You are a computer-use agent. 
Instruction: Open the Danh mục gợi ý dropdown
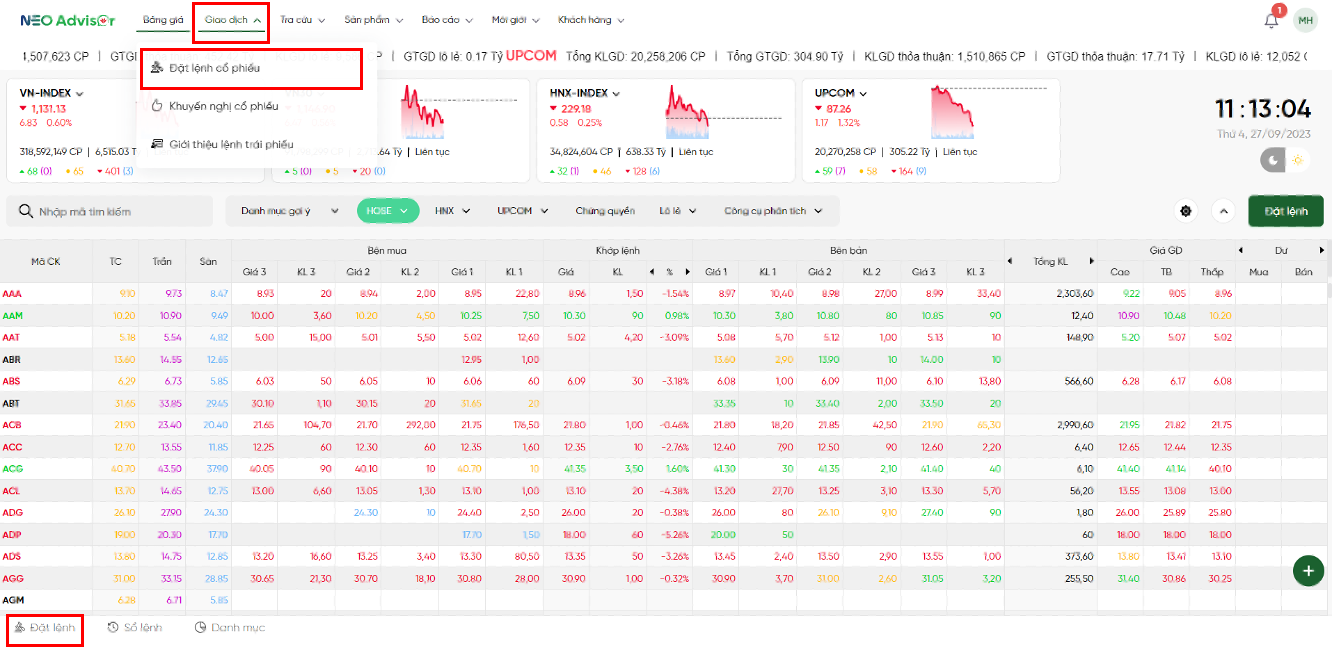(283, 211)
